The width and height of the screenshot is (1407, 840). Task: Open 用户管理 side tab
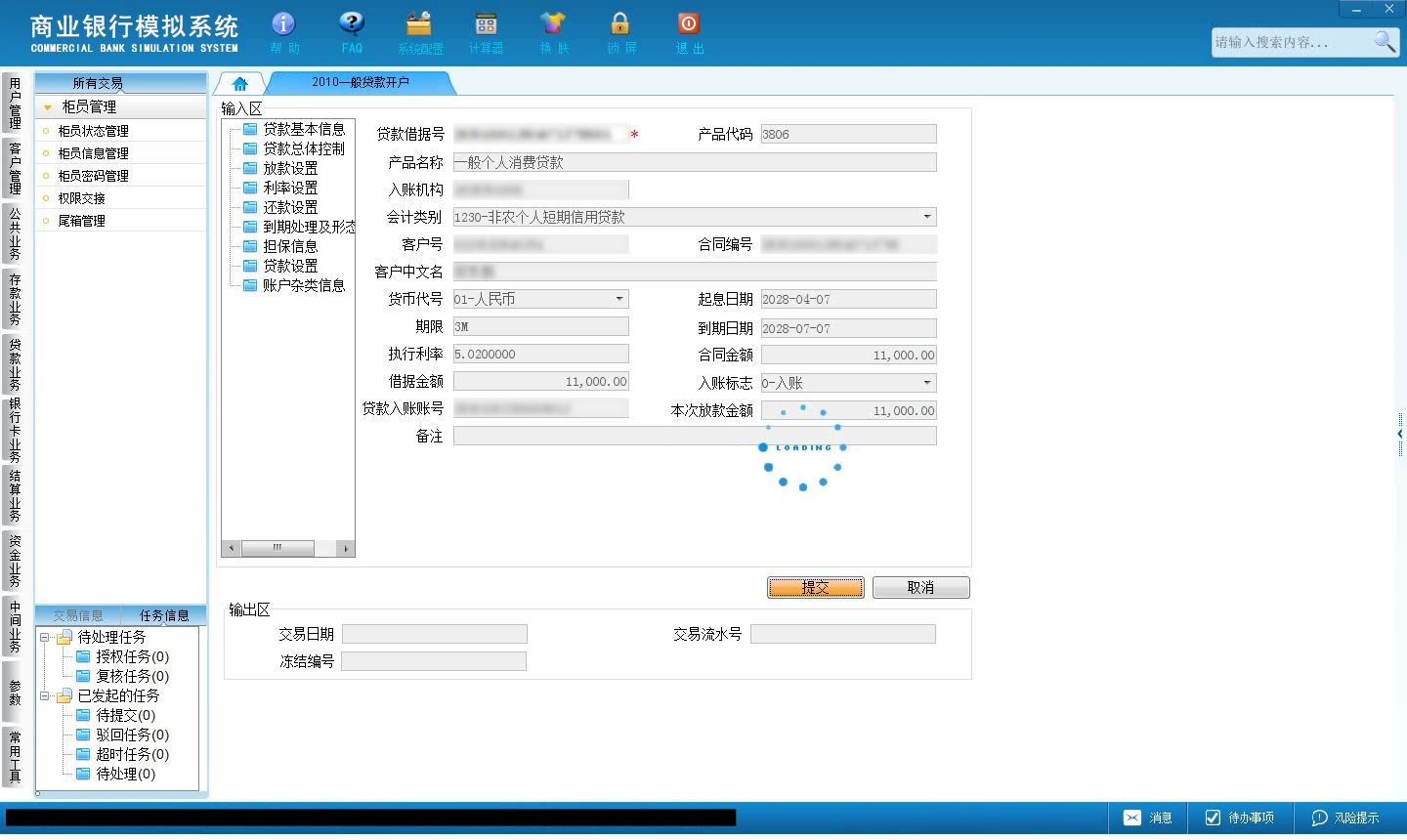(15, 104)
